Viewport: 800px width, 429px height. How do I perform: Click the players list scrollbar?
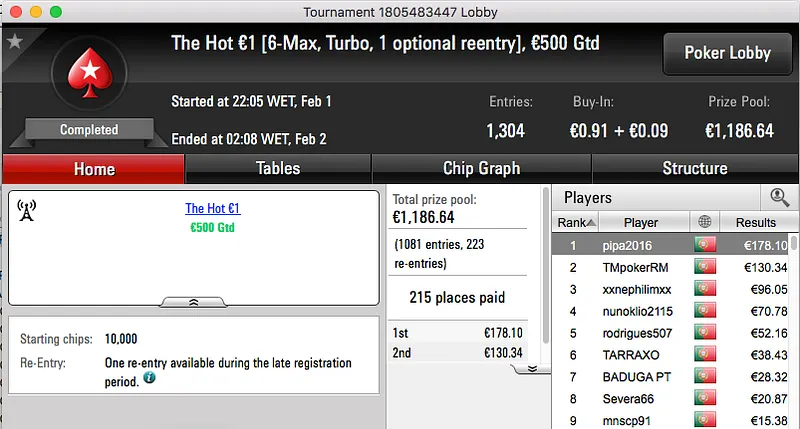click(x=794, y=330)
